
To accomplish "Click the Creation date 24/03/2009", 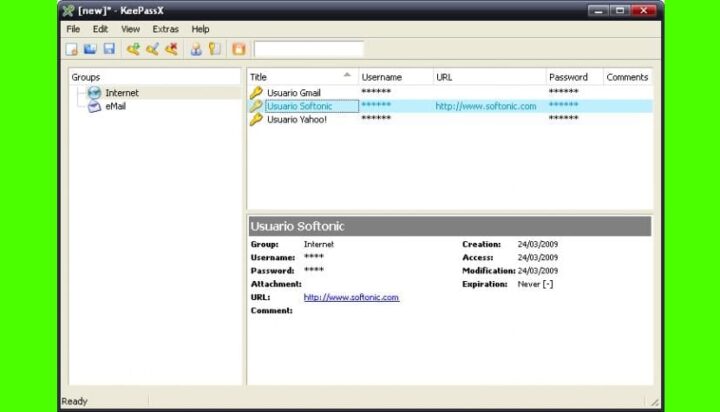I will [x=538, y=244].
